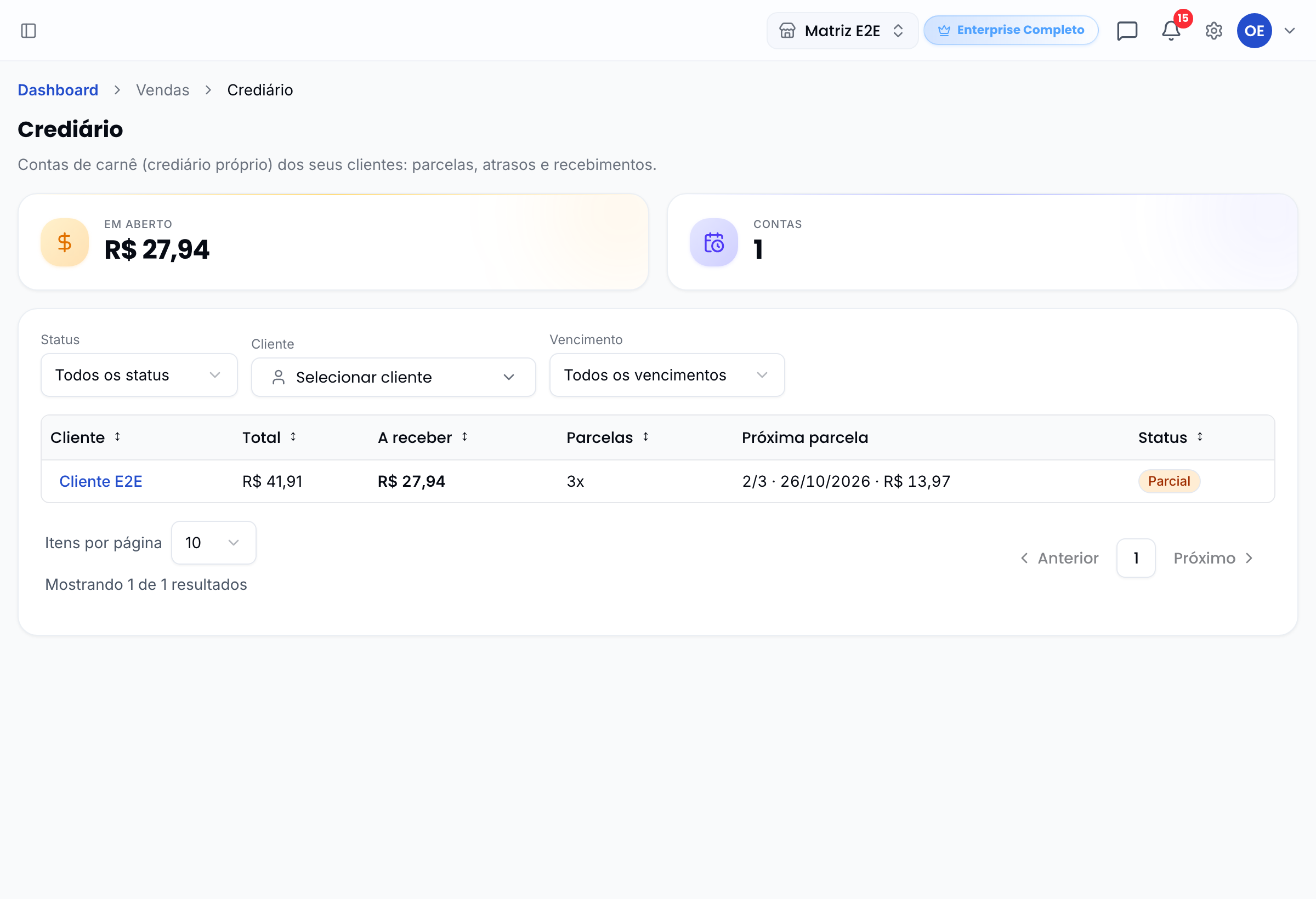
Task: Go to Dashboard breadcrumb link
Action: 58,90
